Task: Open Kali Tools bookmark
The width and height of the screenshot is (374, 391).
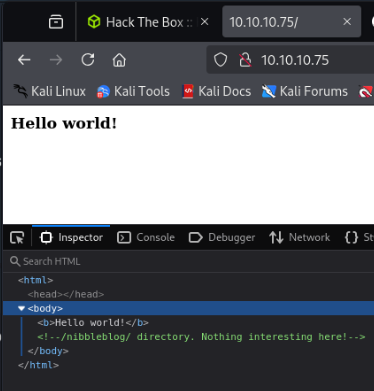Action: pyautogui.click(x=133, y=91)
